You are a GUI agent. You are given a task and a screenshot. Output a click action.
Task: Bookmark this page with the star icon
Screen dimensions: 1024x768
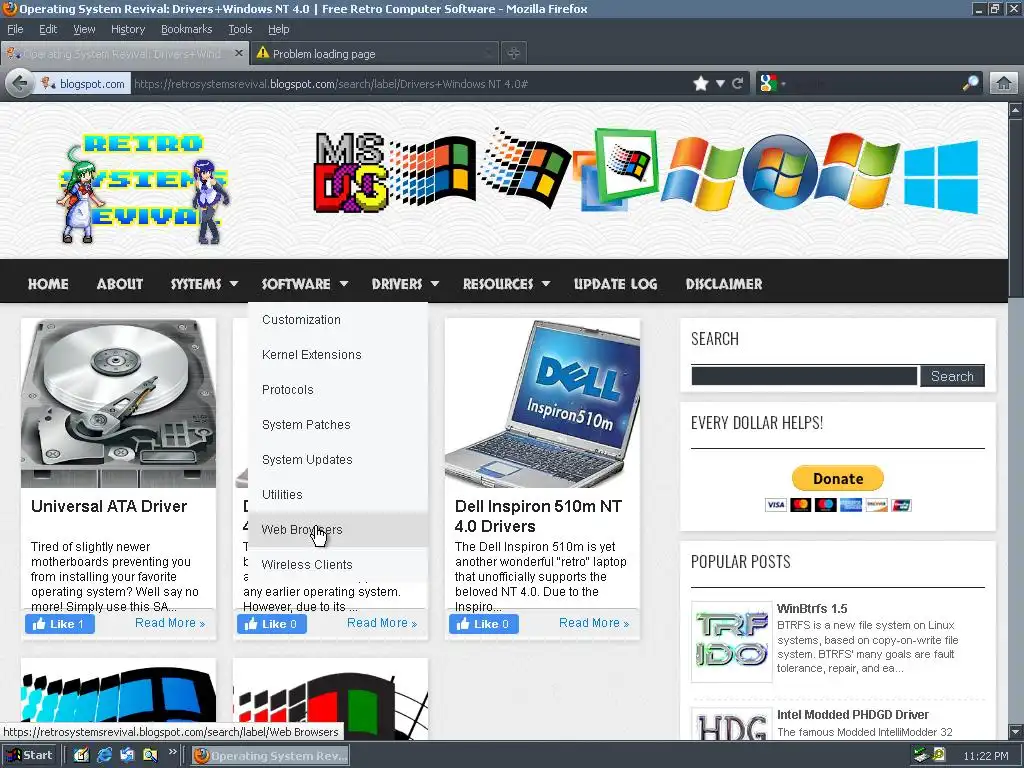click(701, 84)
